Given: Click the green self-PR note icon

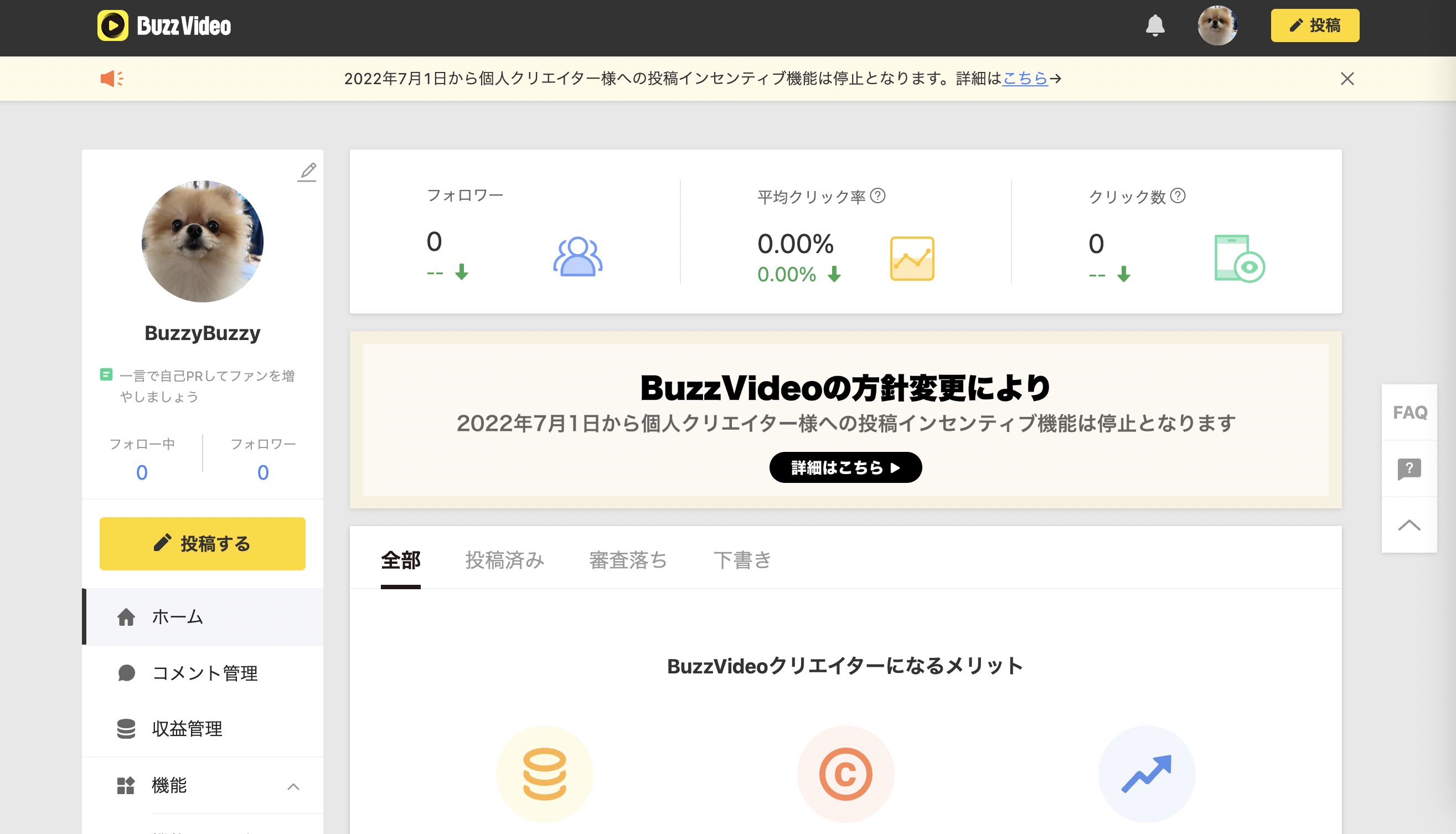Looking at the screenshot, I should [106, 374].
